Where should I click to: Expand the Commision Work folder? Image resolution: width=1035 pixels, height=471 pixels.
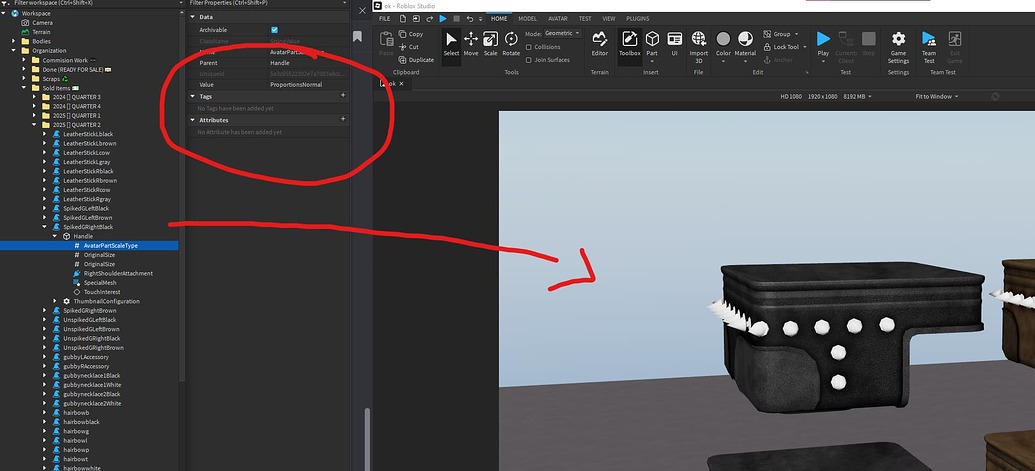tap(24, 60)
